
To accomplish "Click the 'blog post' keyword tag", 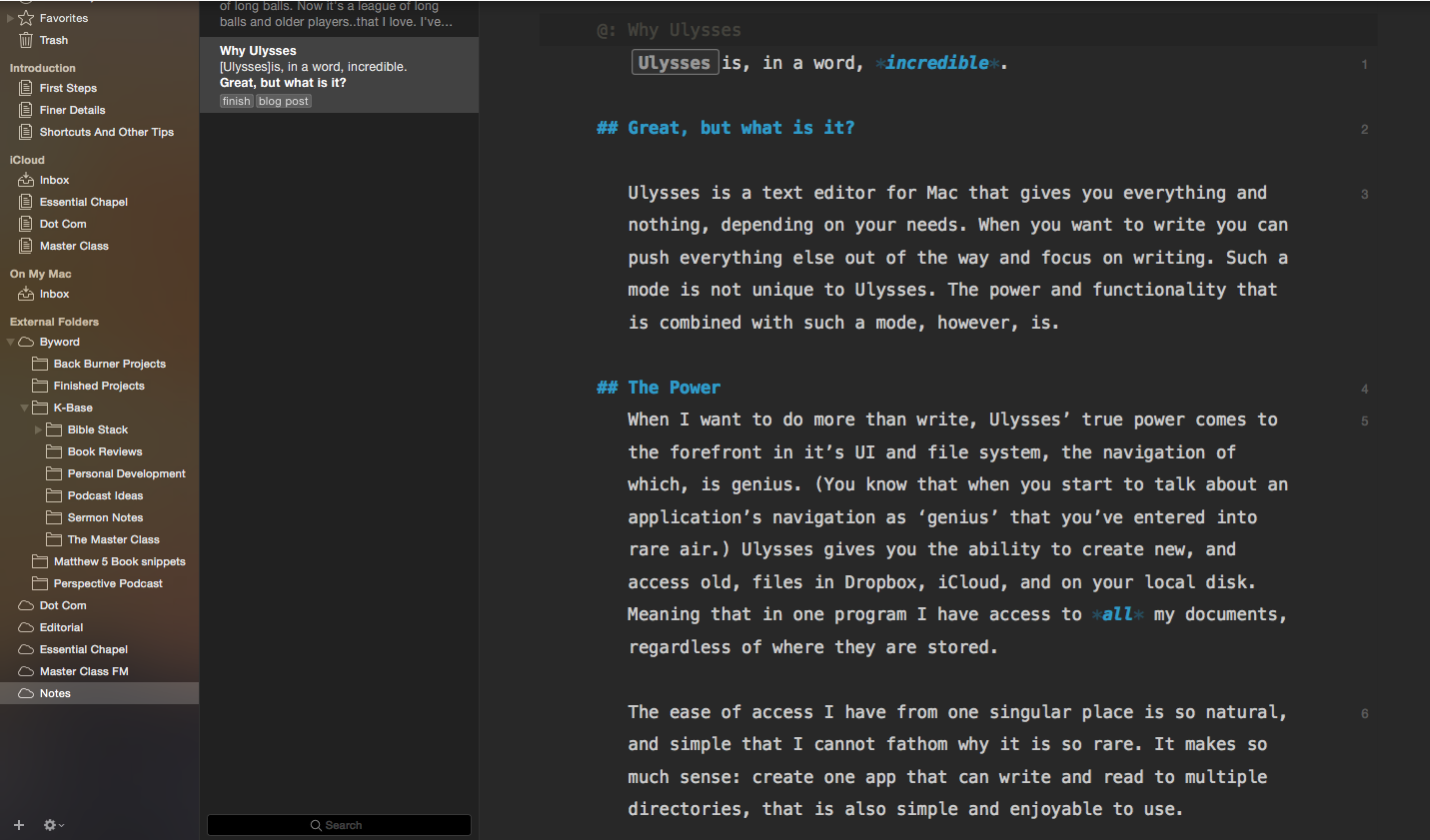I will pos(284,101).
